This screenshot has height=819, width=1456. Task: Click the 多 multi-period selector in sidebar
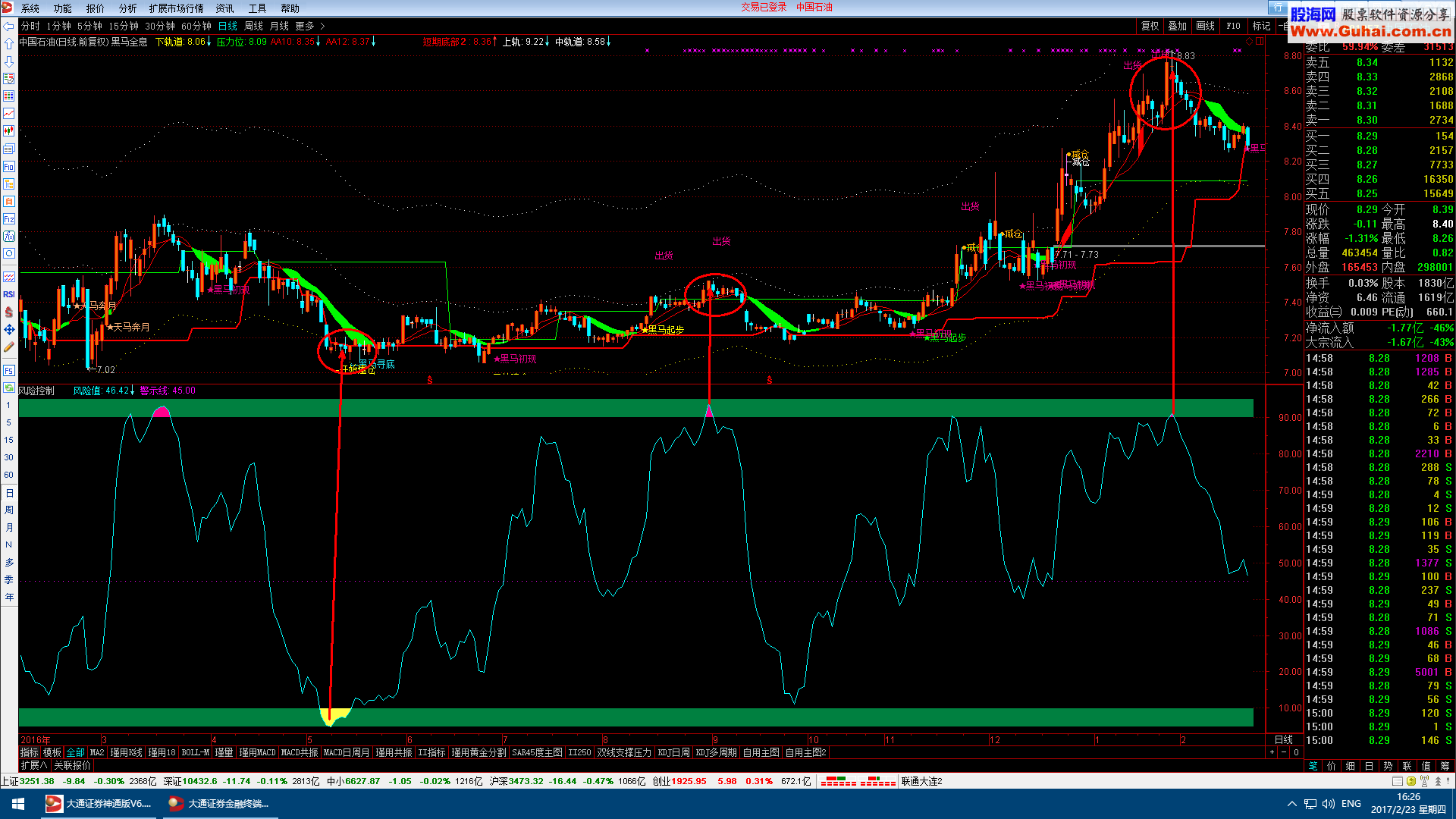8,562
